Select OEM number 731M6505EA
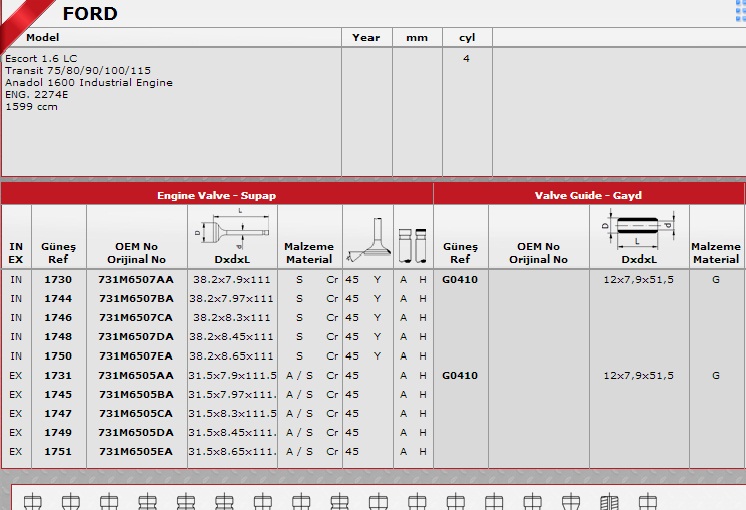This screenshot has height=510, width=746. 136,452
